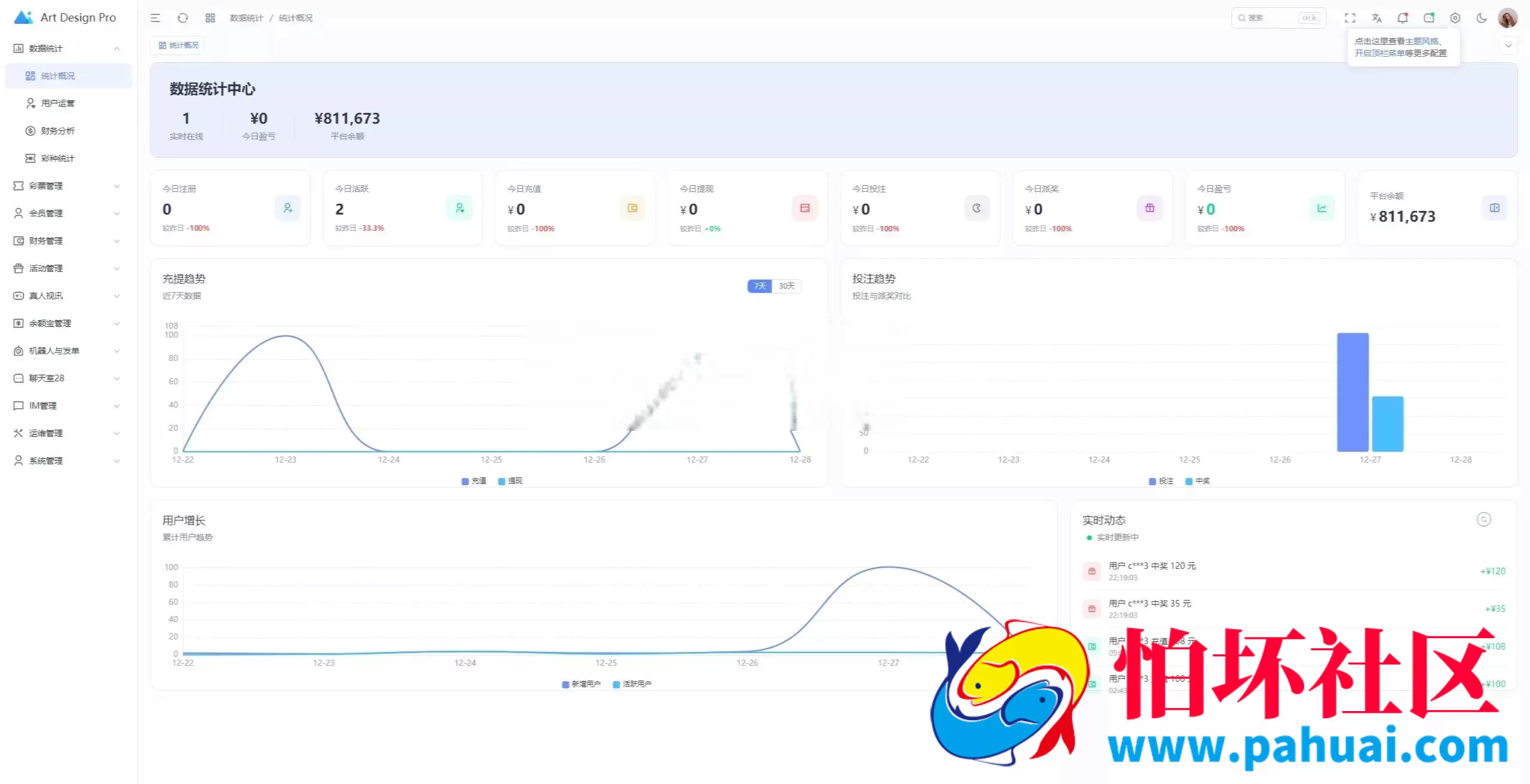This screenshot has height=784, width=1530.
Task: Open the quick entry grid icon
Action: (x=210, y=18)
